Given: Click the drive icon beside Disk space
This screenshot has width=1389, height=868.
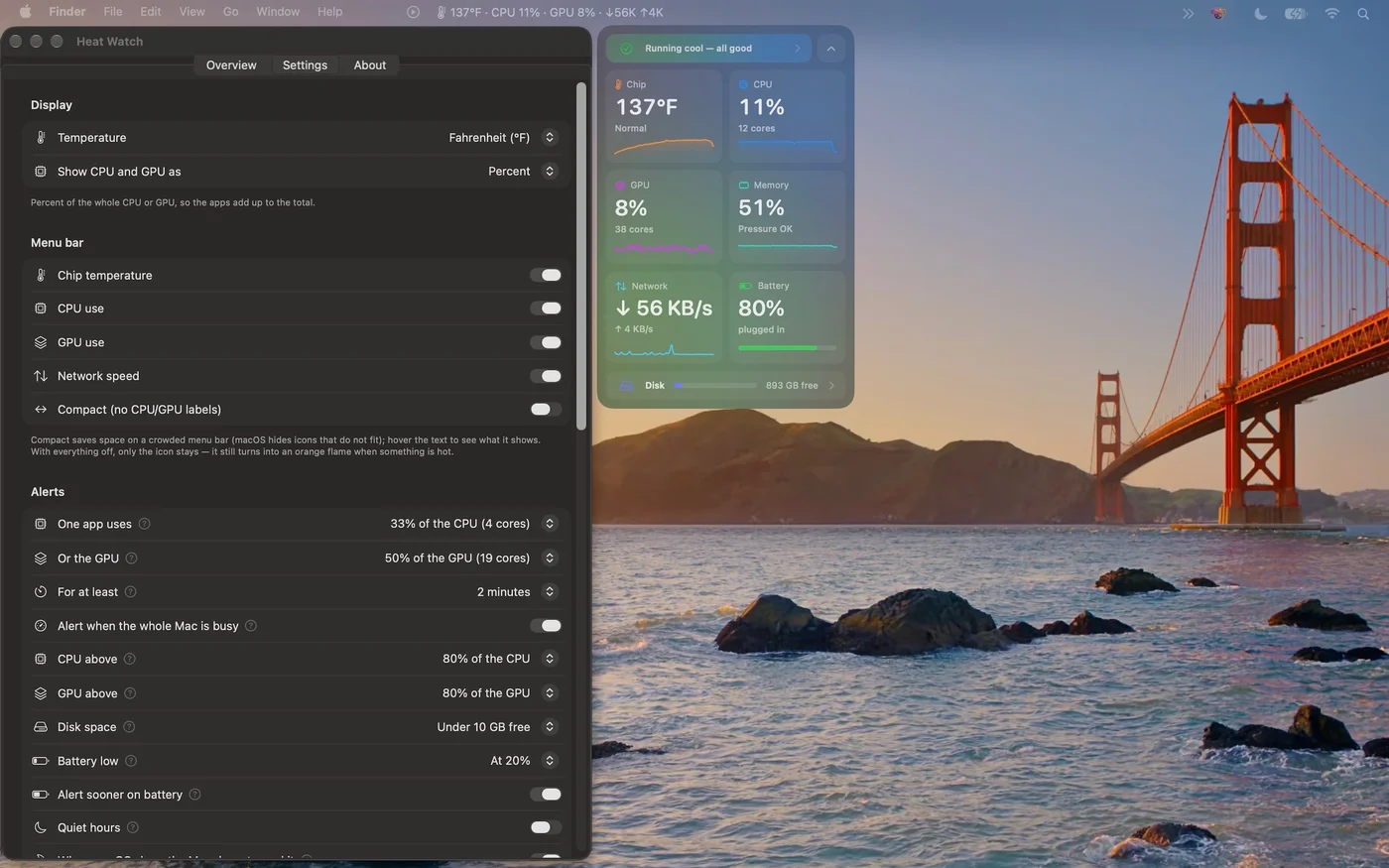Looking at the screenshot, I should tap(41, 727).
